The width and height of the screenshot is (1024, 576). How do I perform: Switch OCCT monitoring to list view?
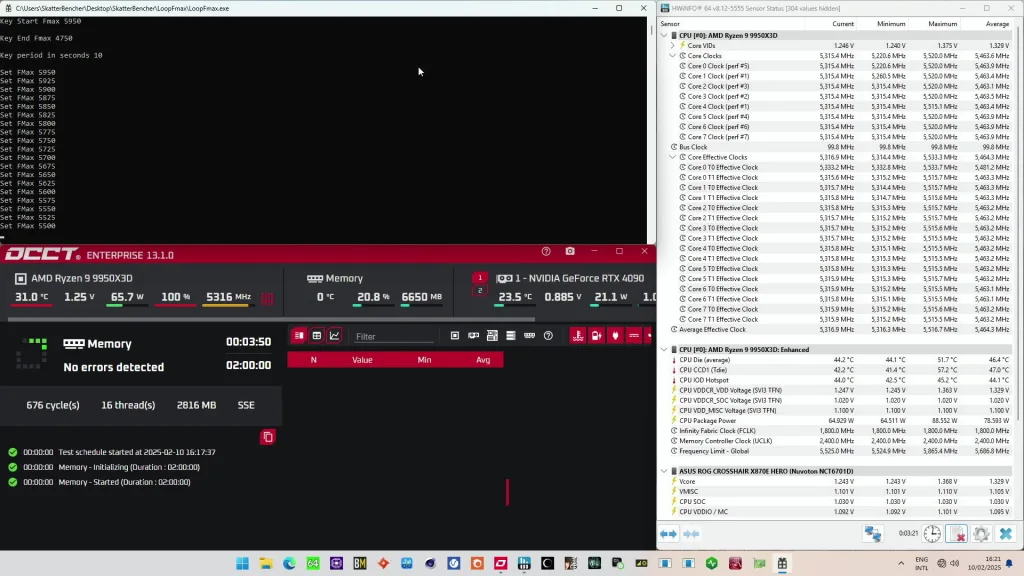(x=299, y=336)
